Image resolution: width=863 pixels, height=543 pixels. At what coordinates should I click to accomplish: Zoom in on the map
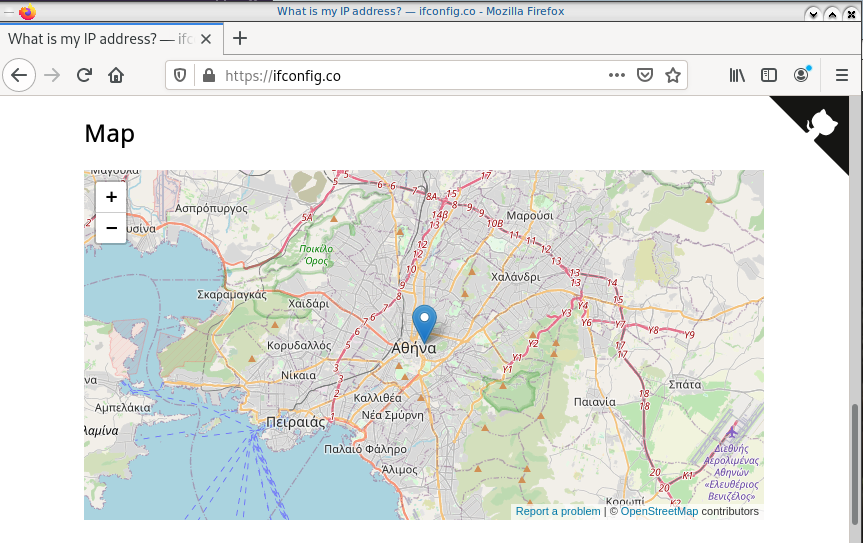[111, 198]
